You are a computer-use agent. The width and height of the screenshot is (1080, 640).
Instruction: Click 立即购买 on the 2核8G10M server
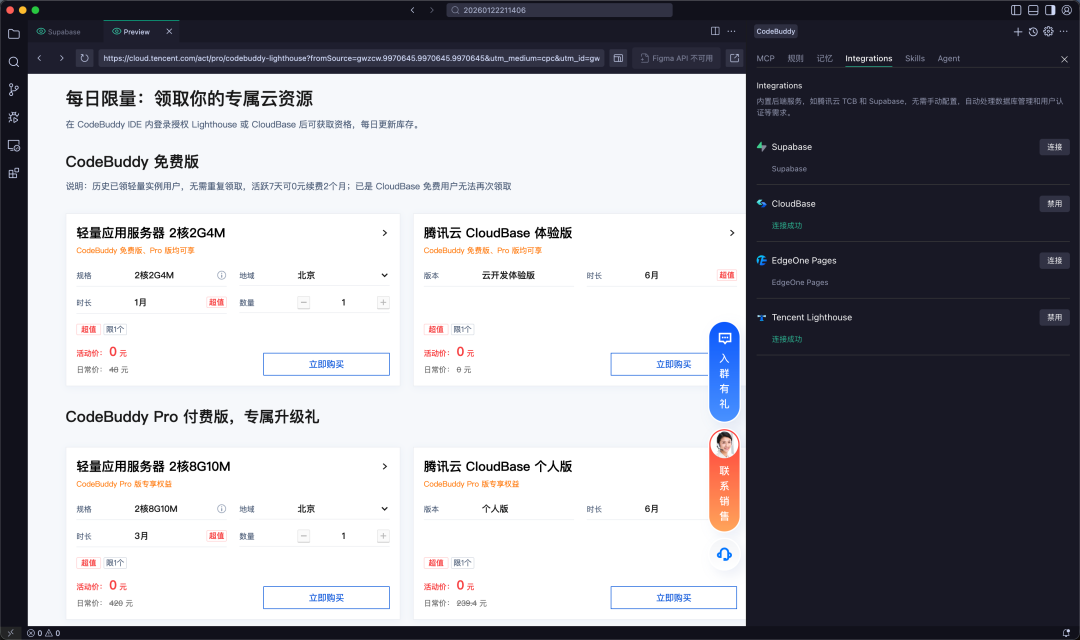click(x=326, y=597)
